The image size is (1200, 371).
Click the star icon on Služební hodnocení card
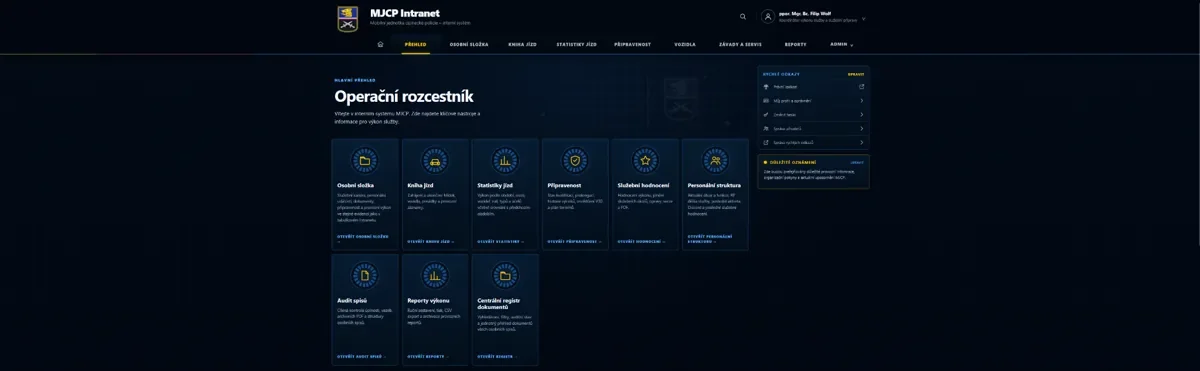[x=646, y=160]
